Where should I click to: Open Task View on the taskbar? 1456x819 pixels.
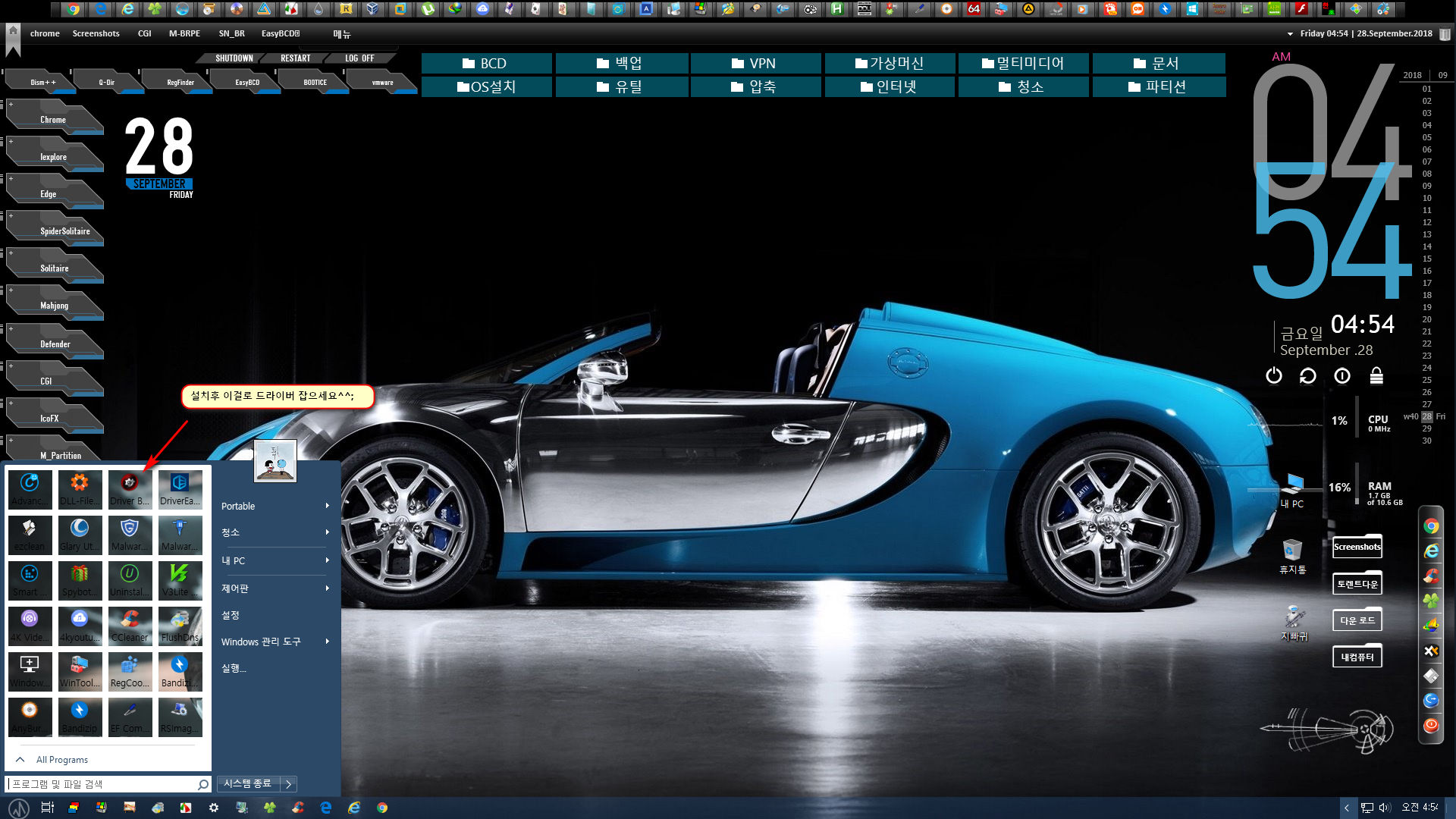tap(47, 808)
